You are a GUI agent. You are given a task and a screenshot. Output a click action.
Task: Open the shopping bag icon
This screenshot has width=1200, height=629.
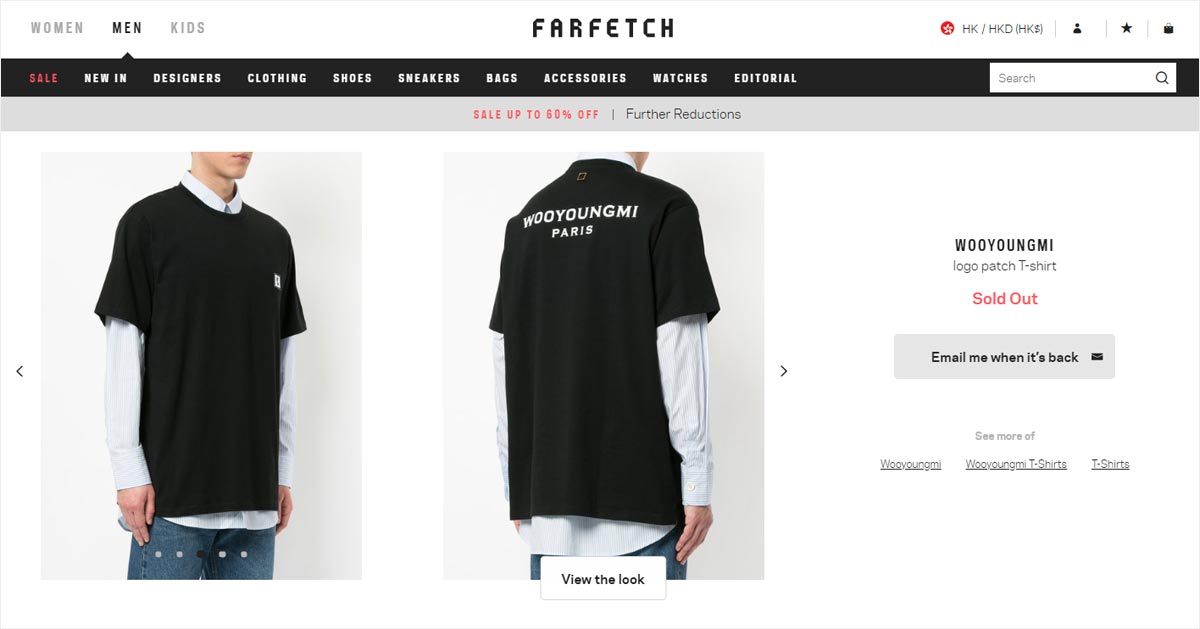click(x=1168, y=29)
